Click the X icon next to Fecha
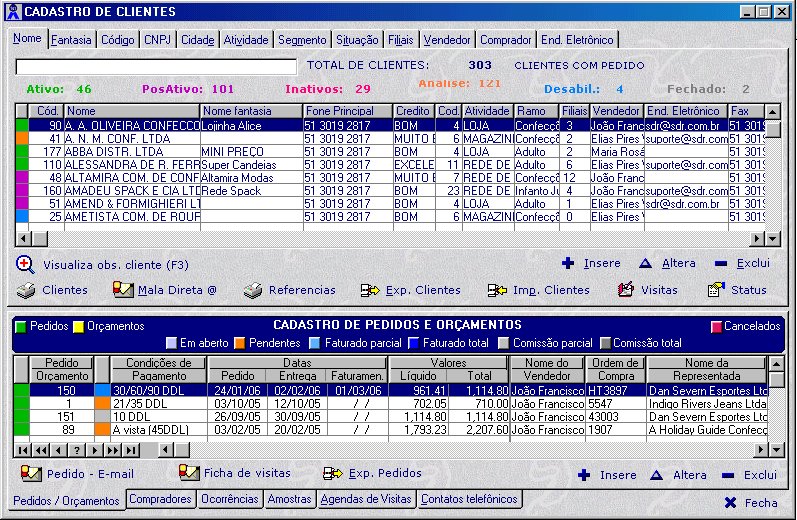Viewport: 797px width, 520px height. point(730,503)
